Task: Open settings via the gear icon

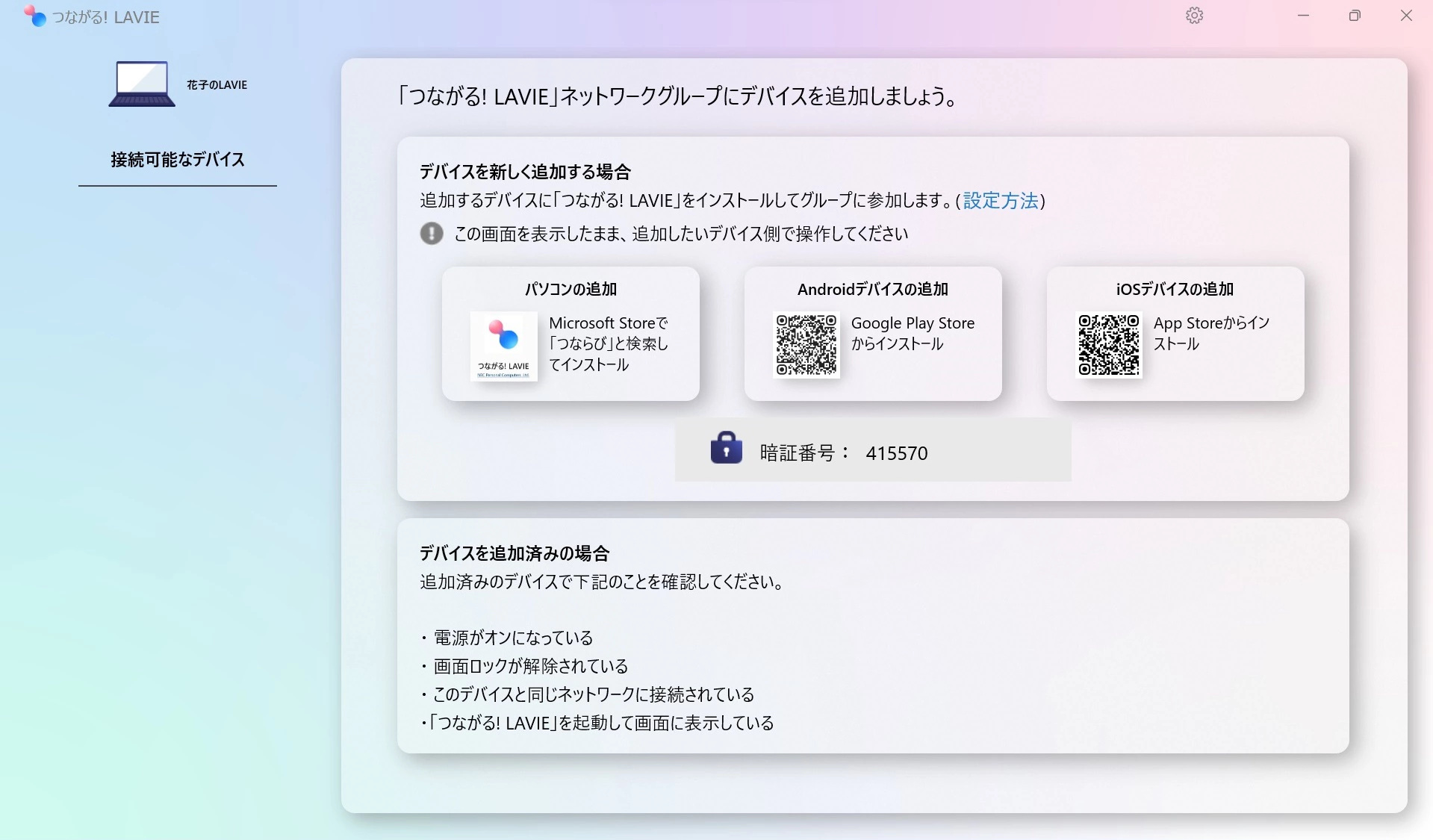Action: 1194,16
